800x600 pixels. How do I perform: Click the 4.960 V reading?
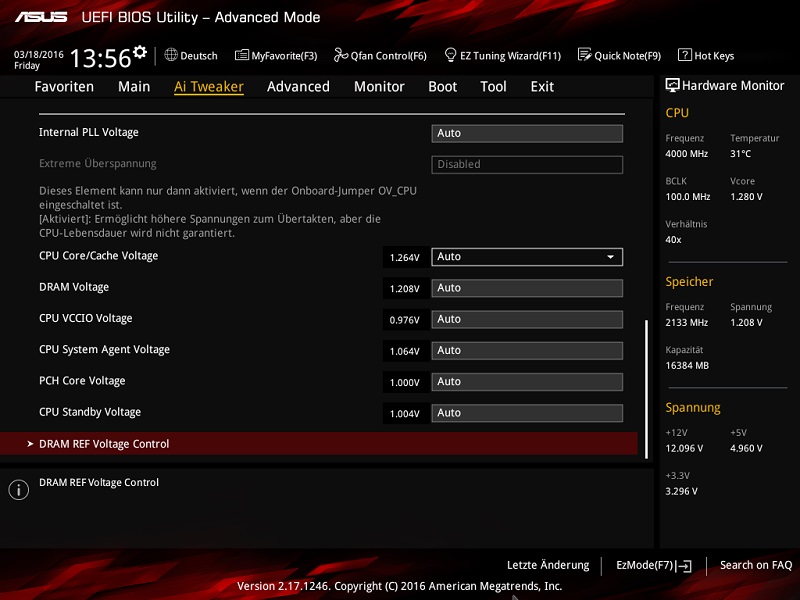746,448
